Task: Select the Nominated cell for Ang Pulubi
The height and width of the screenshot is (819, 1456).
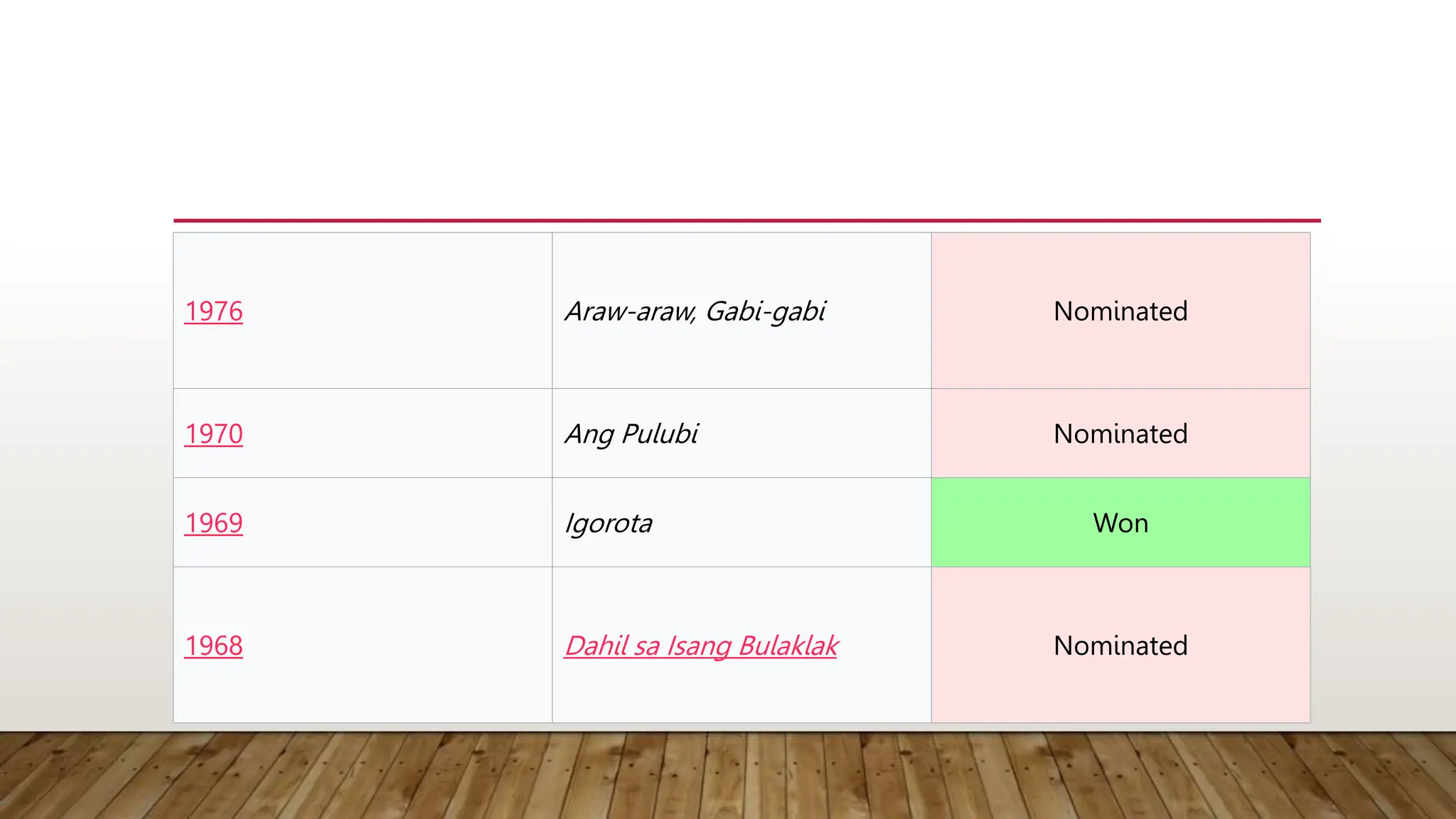Action: point(1120,434)
